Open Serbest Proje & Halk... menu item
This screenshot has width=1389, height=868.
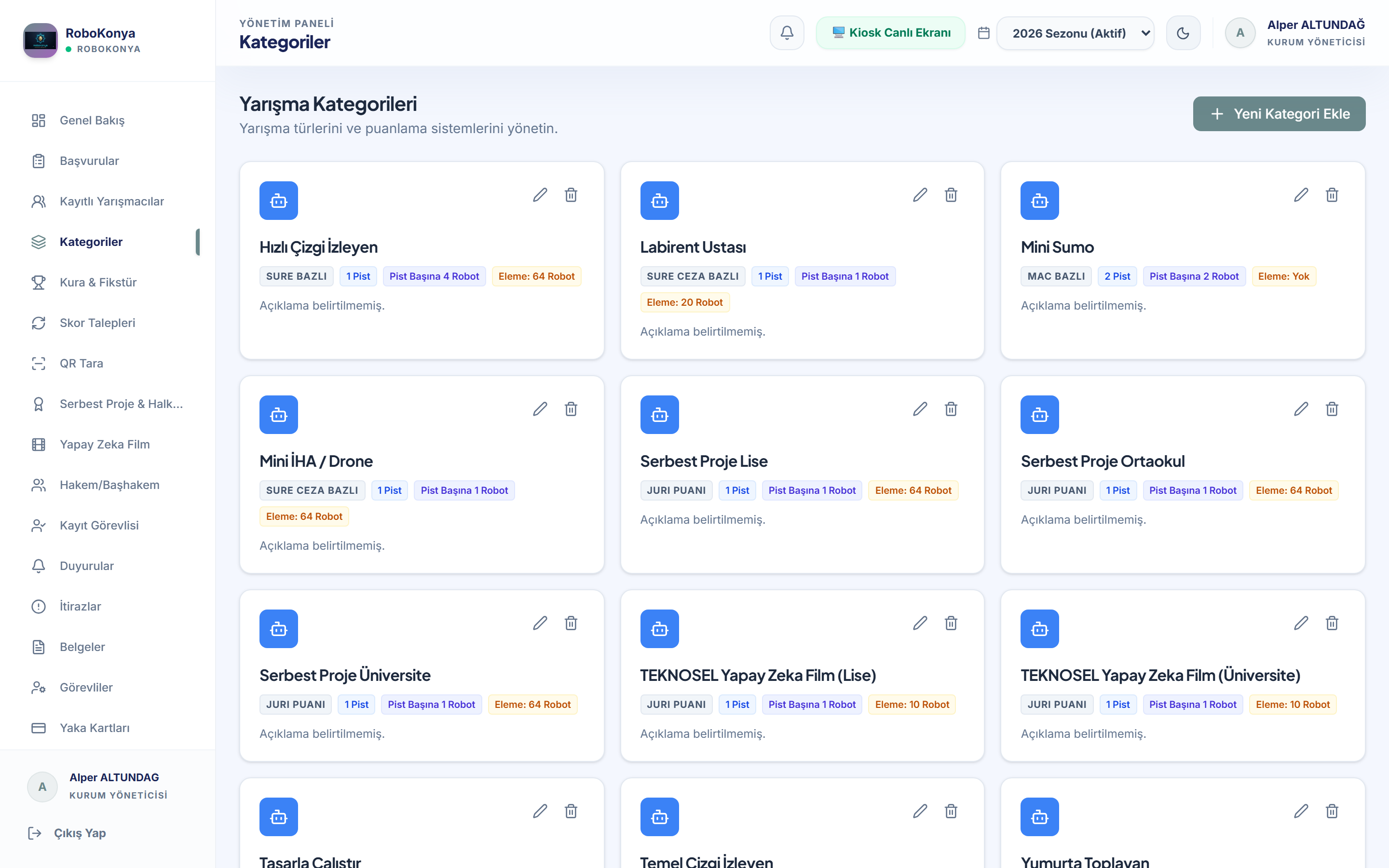pyautogui.click(x=108, y=404)
